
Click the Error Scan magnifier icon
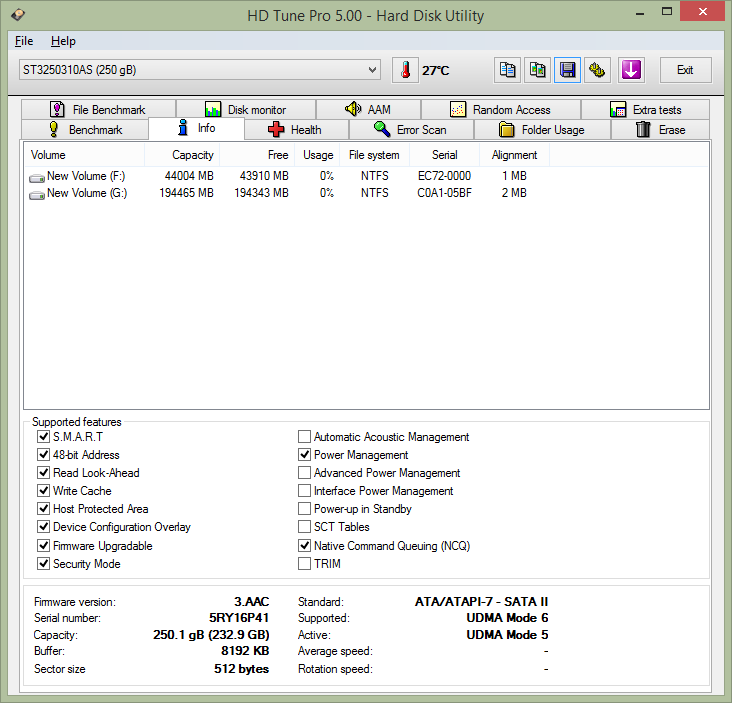[382, 129]
